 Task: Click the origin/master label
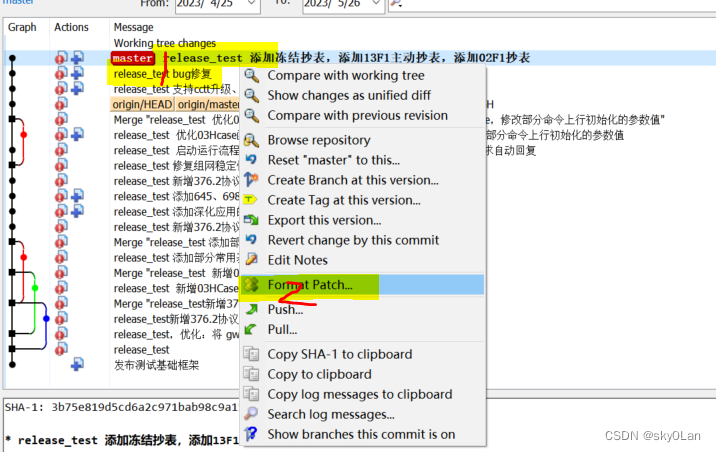click(x=208, y=105)
